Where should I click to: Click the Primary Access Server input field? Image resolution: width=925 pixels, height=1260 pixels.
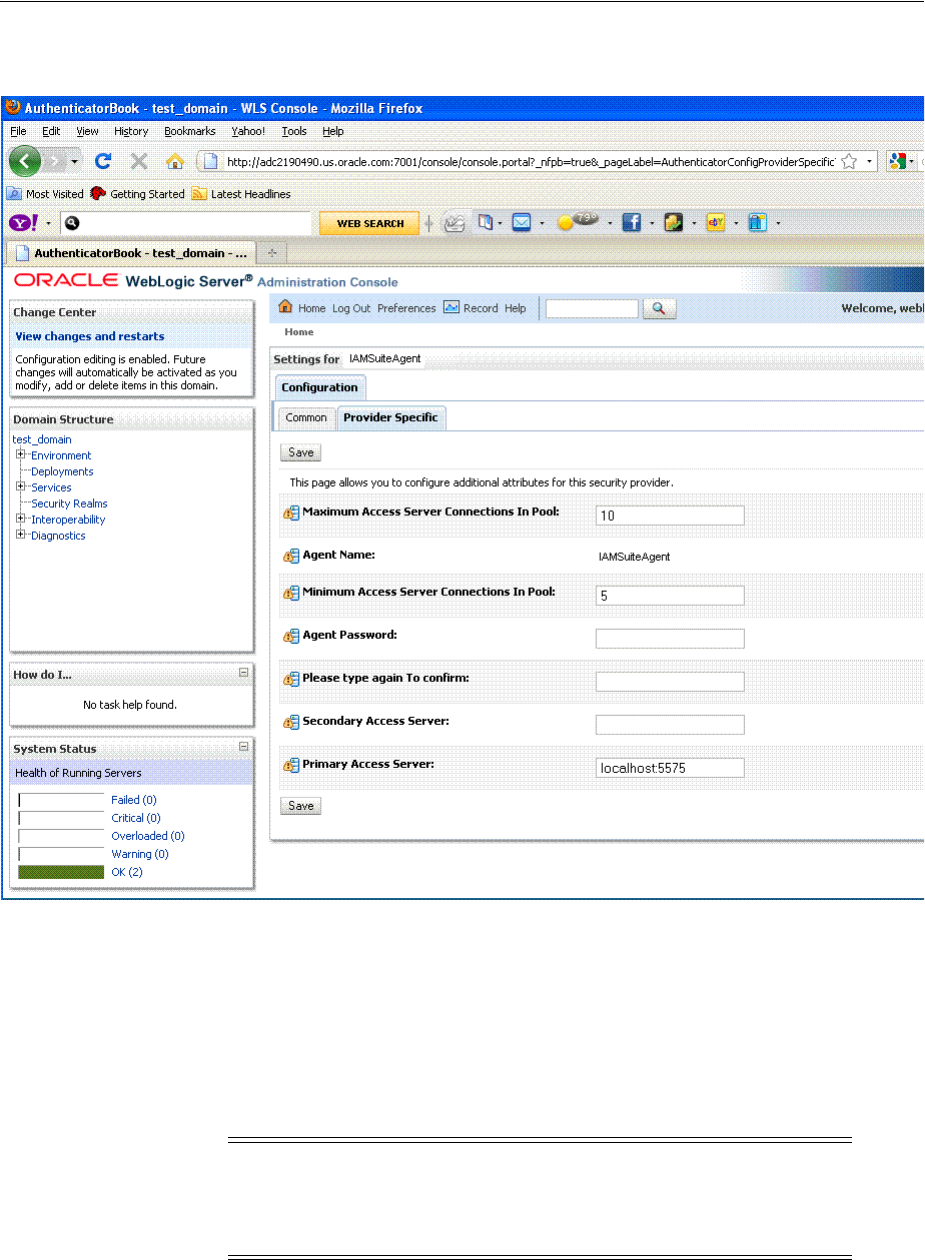[x=670, y=768]
